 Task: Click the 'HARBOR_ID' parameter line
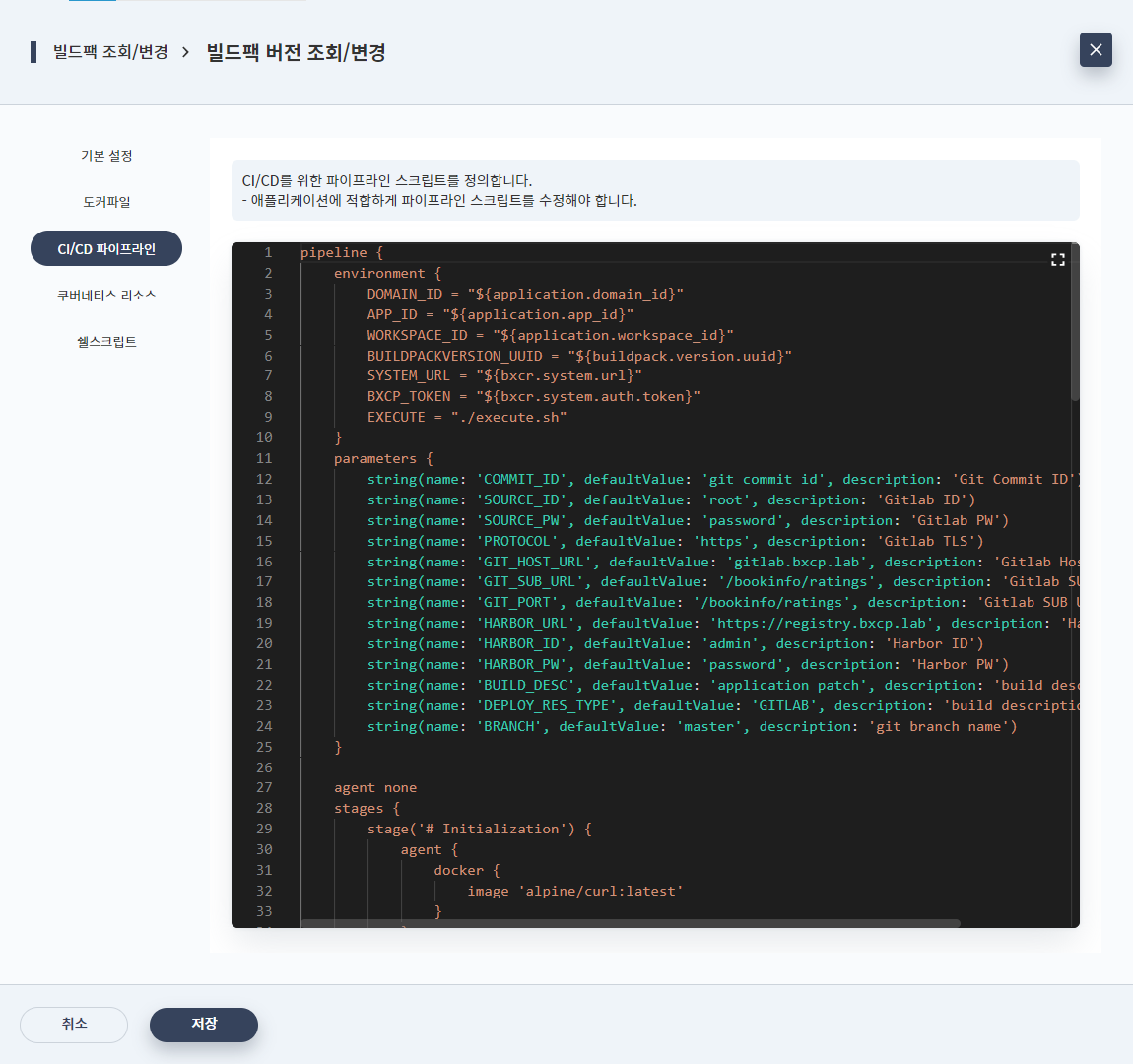[x=676, y=643]
